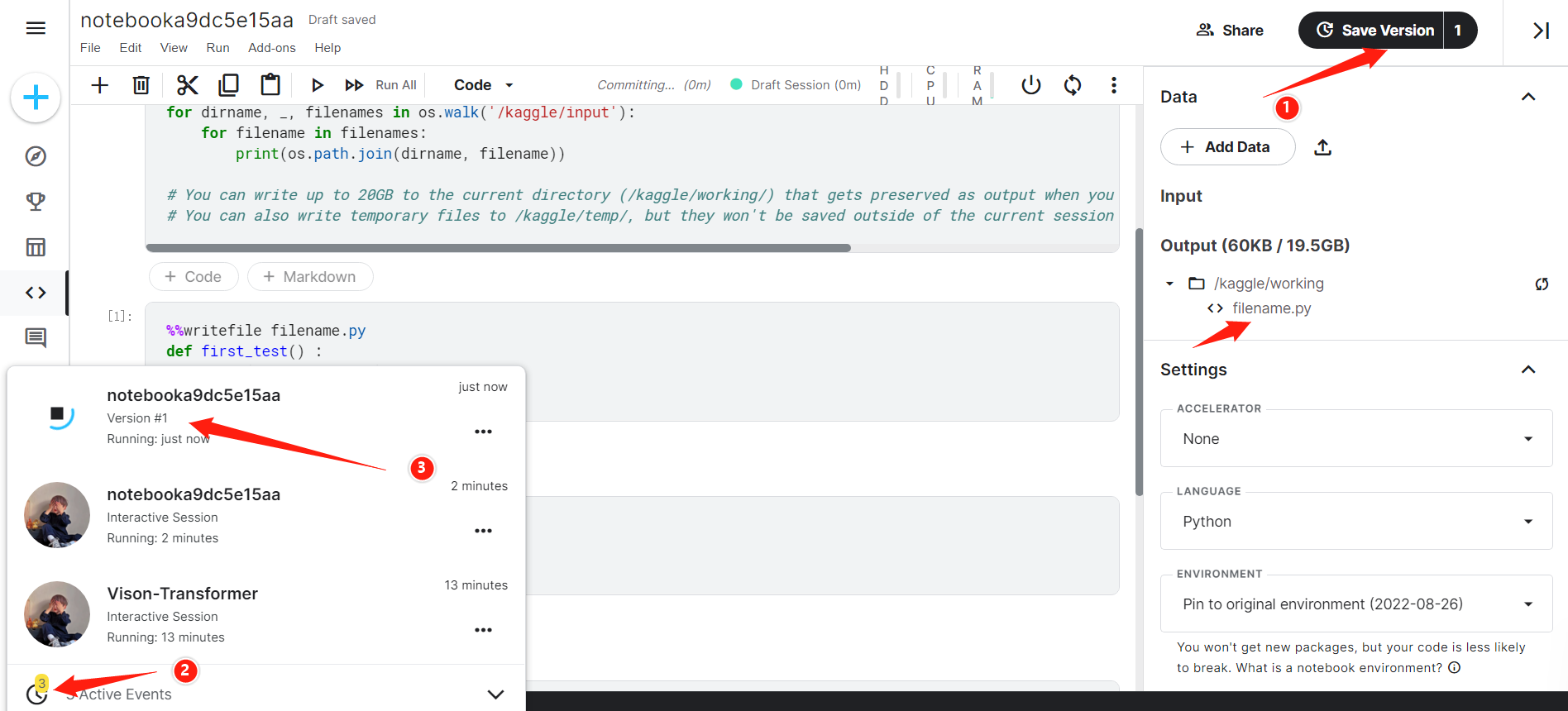The width and height of the screenshot is (1568, 711).
Task: Click the blue plus Create button
Action: click(x=36, y=98)
